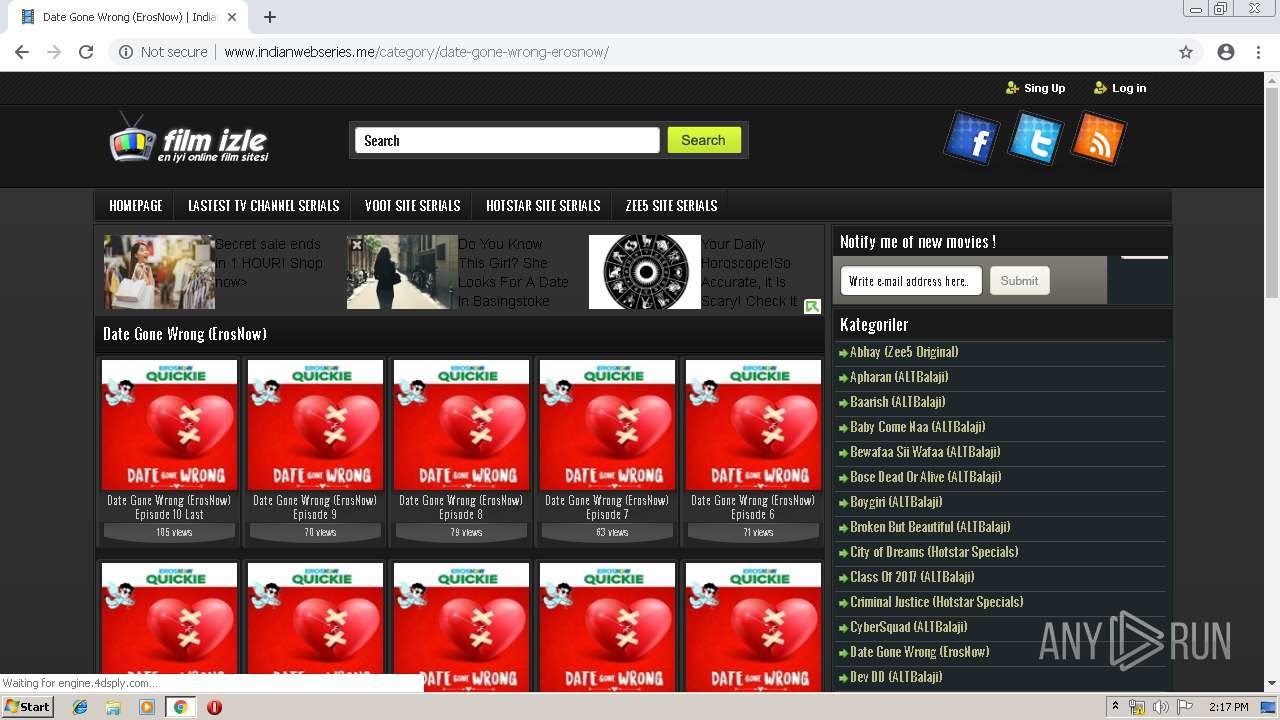Open Date Gone Wrong (ErosNow) sidebar category
The height and width of the screenshot is (720, 1280).
(x=920, y=652)
